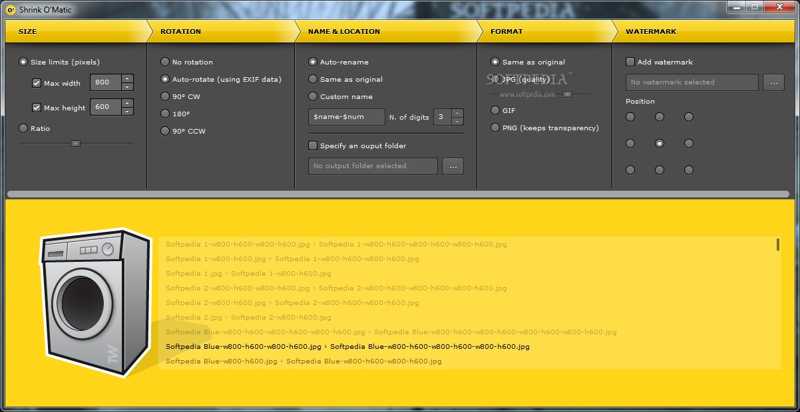This screenshot has width=800, height=412.
Task: Check the Add watermark option
Action: [630, 62]
